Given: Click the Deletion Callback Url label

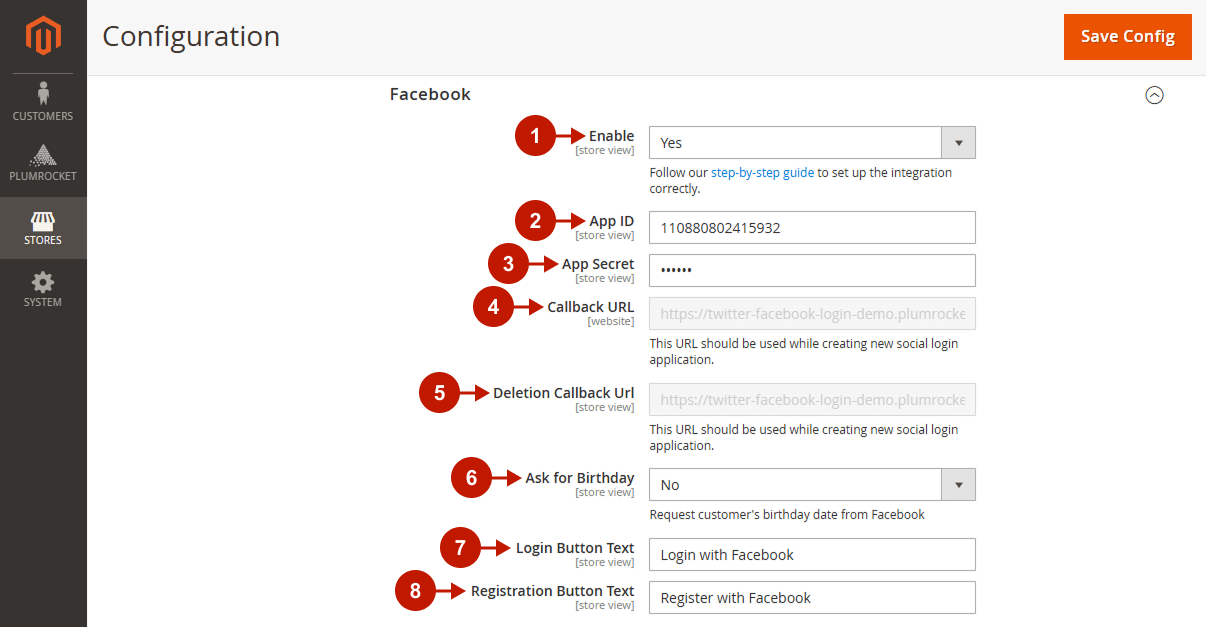Looking at the screenshot, I should pyautogui.click(x=563, y=393).
